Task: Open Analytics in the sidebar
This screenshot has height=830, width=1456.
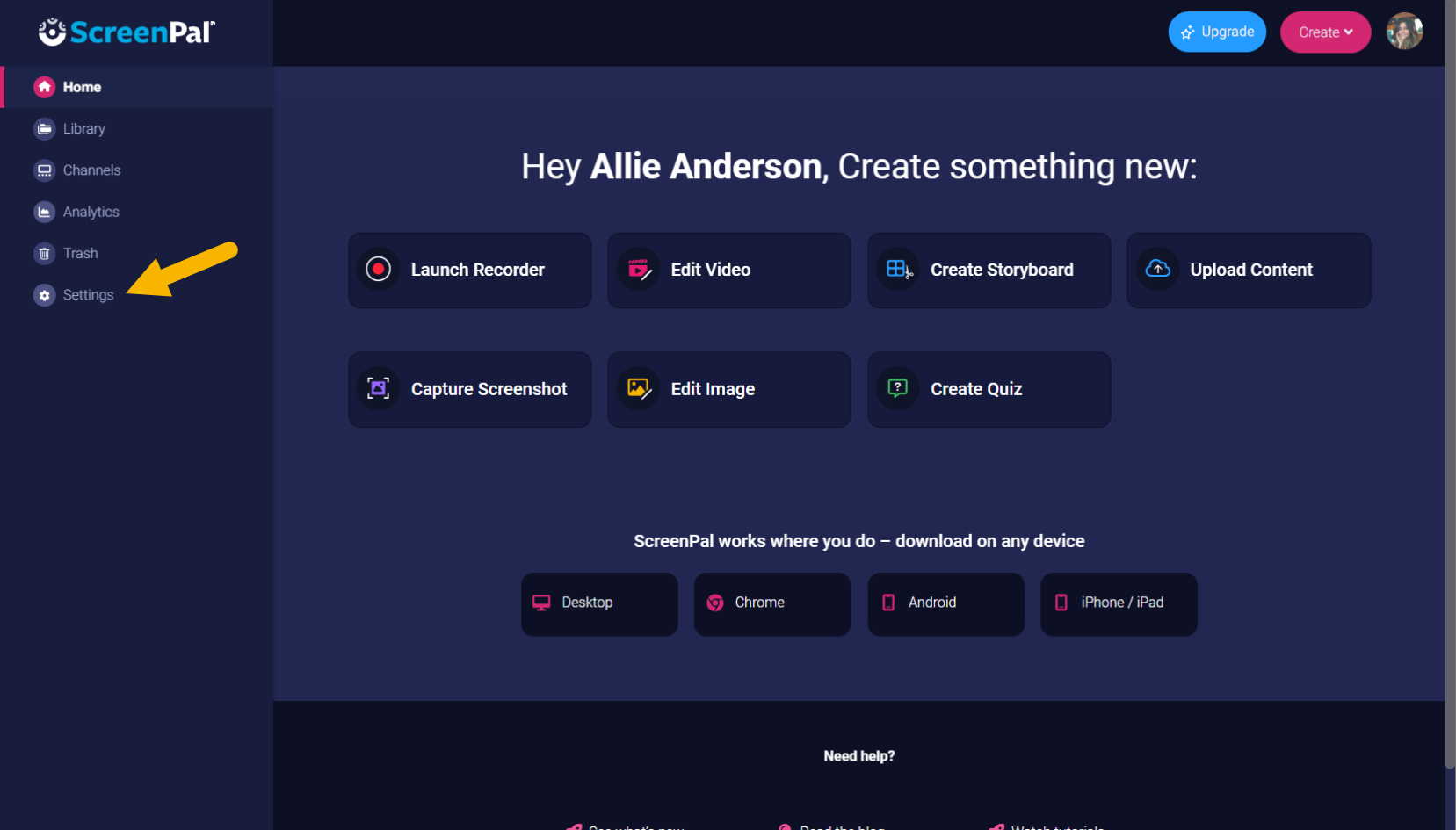Action: click(91, 212)
